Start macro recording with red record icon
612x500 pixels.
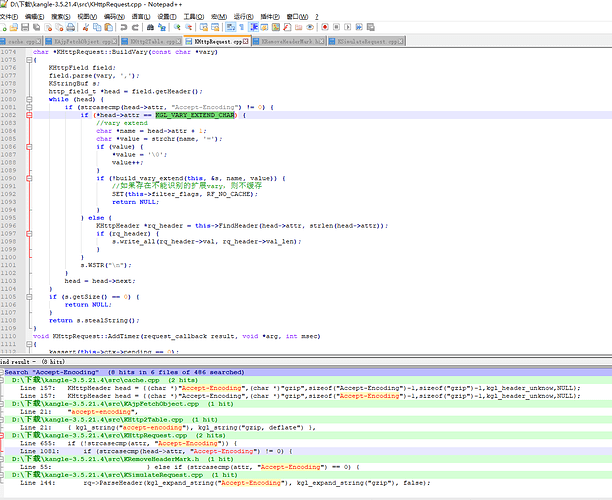325,27
